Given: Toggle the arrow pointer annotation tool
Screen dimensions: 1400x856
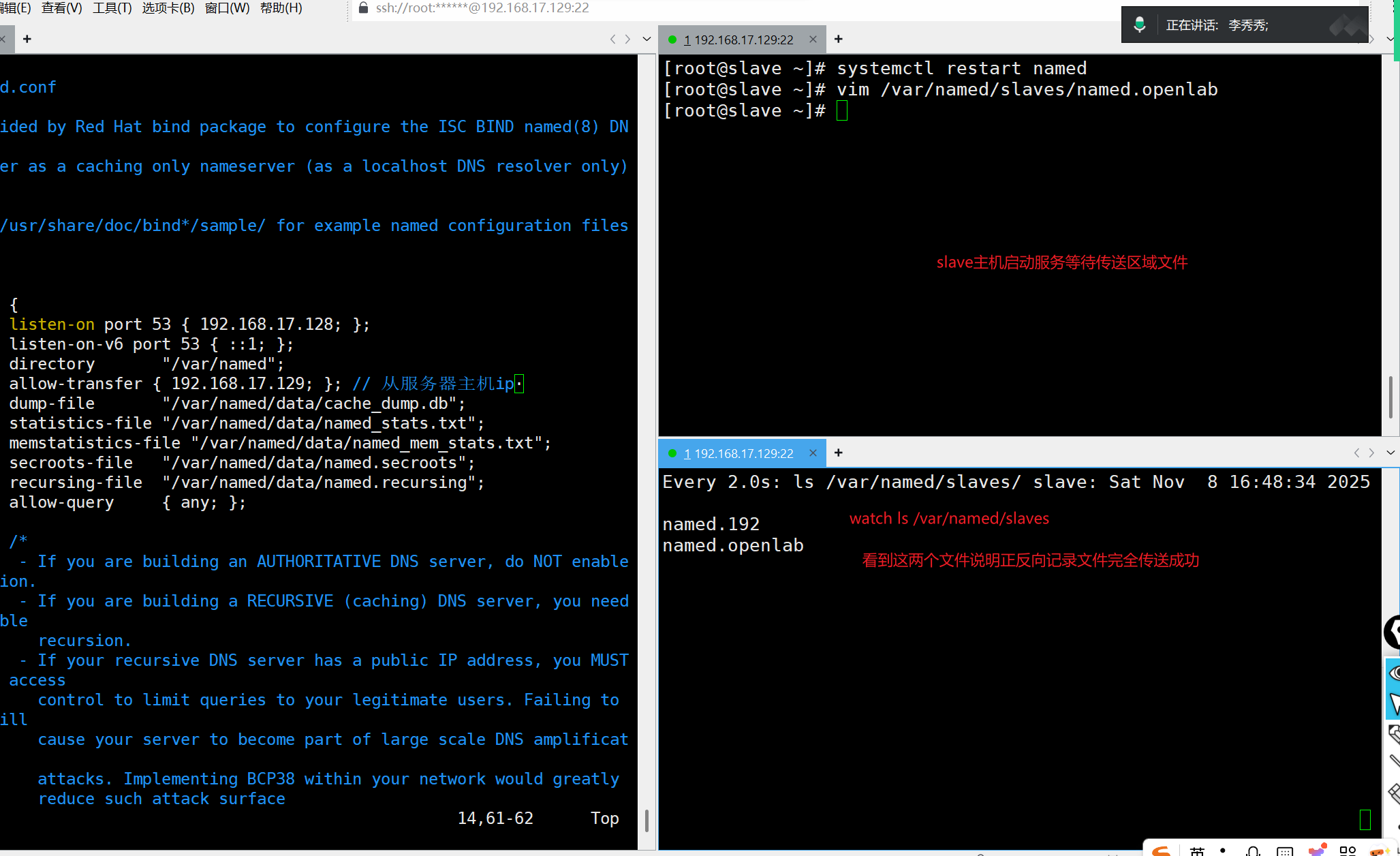Looking at the screenshot, I should [x=1394, y=703].
